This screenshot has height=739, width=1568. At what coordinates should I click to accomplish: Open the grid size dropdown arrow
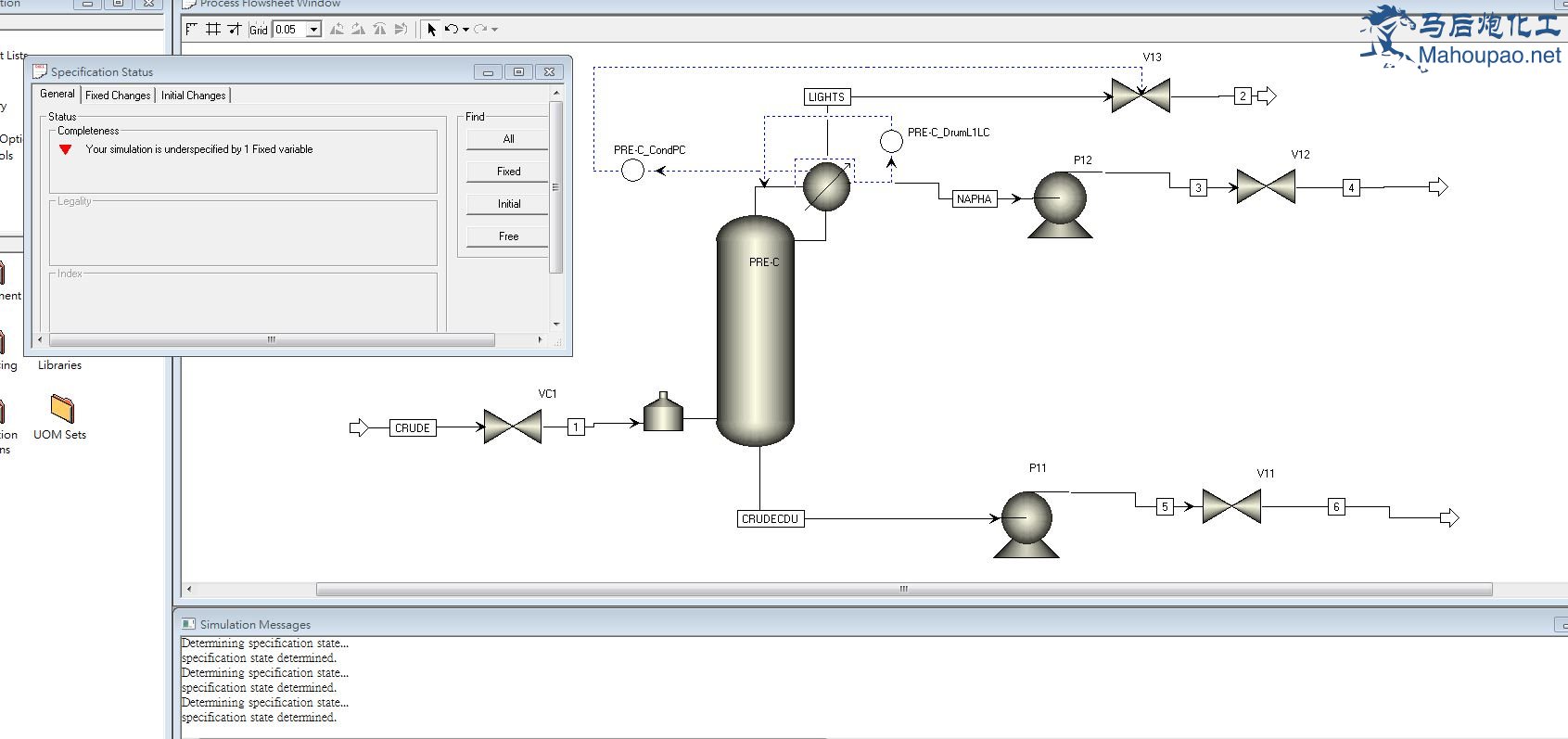313,30
